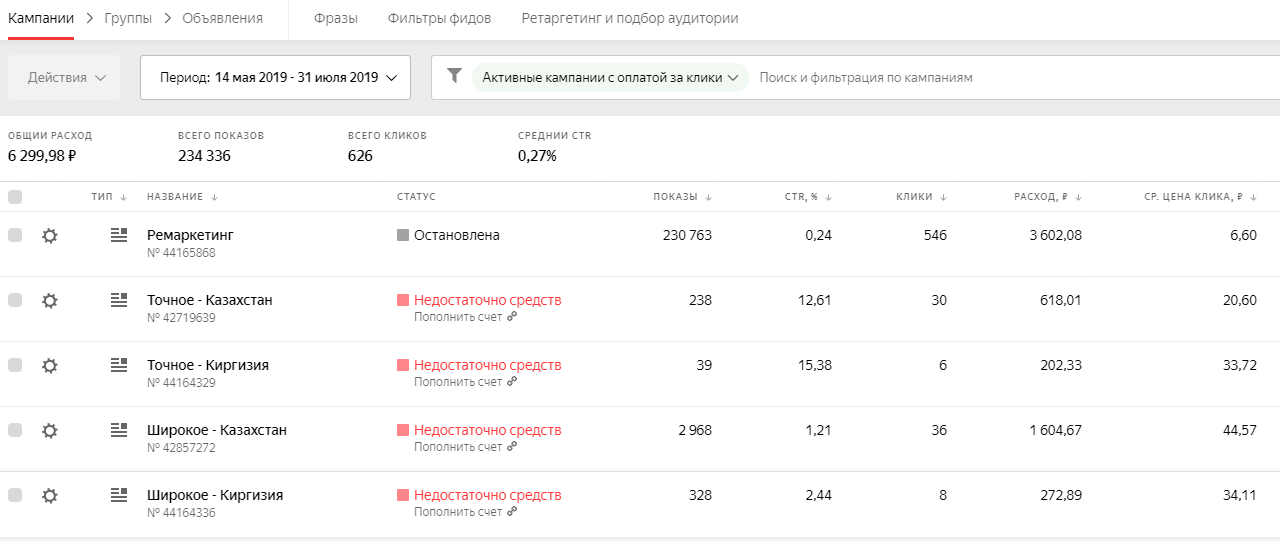This screenshot has width=1280, height=544.
Task: Expand the Активные кампании filter chip
Action: 610,77
